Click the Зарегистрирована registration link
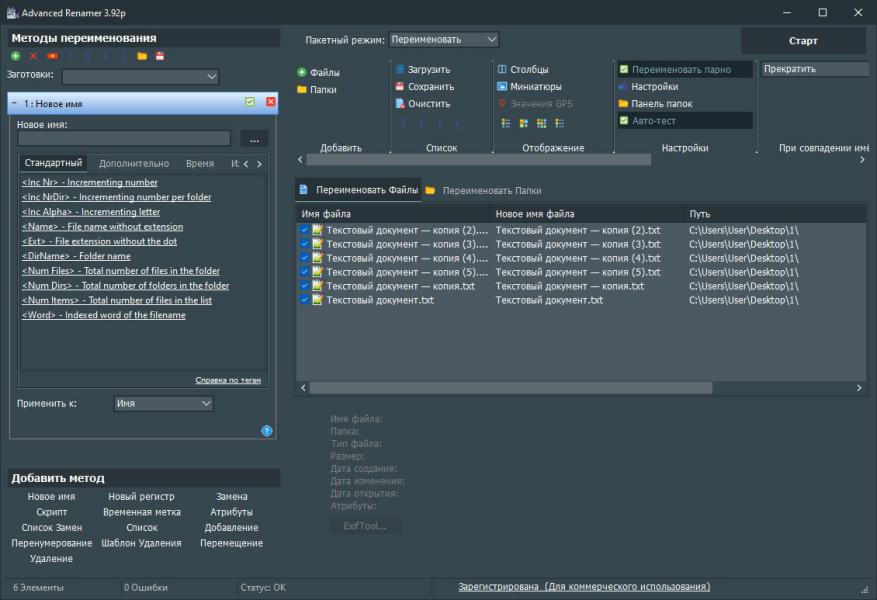 pyautogui.click(x=584, y=587)
